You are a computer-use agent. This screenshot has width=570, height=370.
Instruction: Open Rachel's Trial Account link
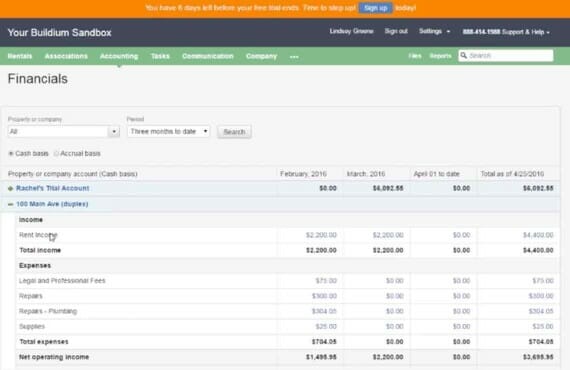(x=53, y=188)
